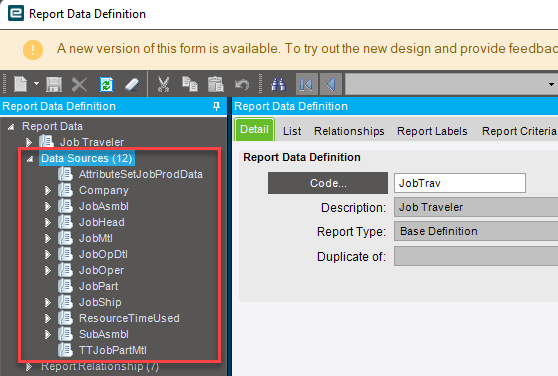Click the Code... button
This screenshot has height=376, width=558.
point(328,183)
